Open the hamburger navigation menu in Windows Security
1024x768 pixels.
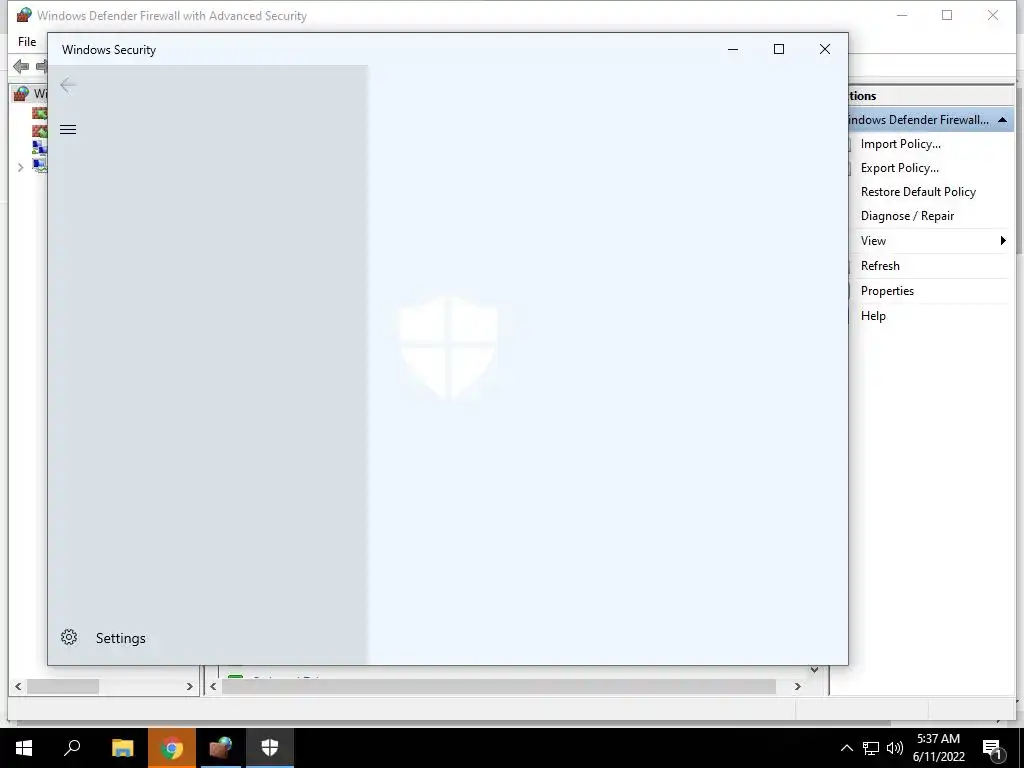[x=68, y=129]
